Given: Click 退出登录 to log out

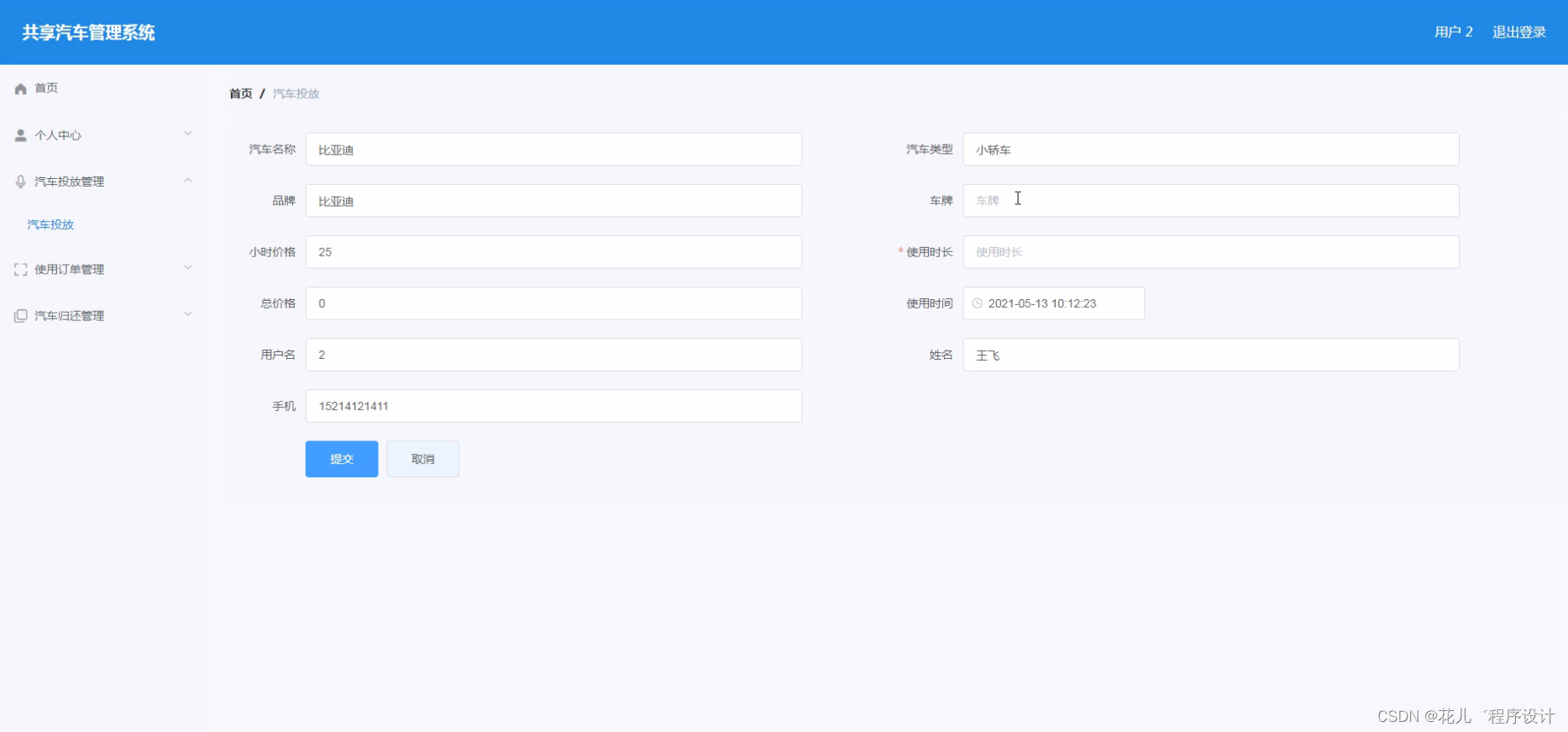Looking at the screenshot, I should click(x=1518, y=32).
